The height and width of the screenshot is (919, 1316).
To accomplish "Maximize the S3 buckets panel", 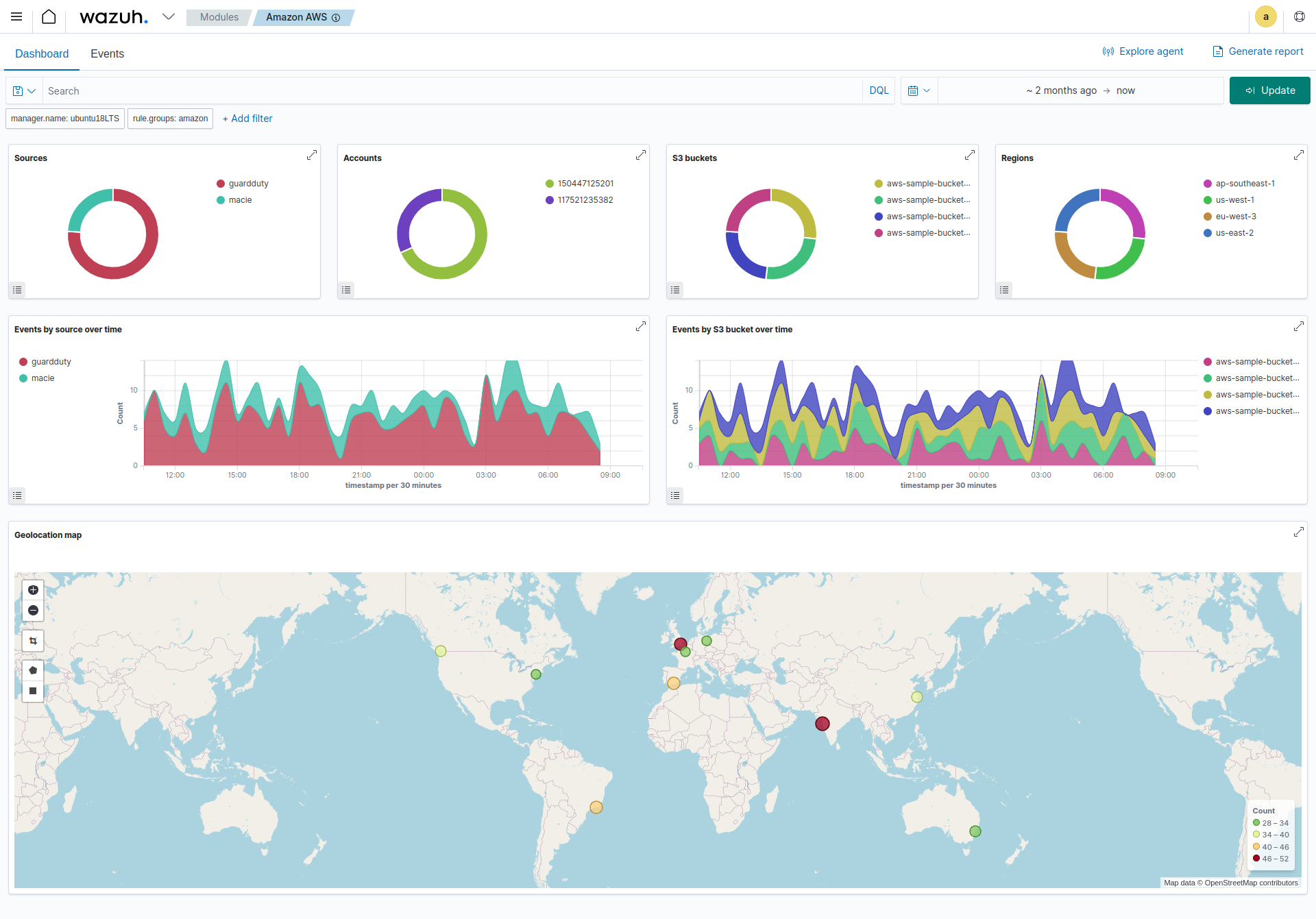I will pos(969,156).
